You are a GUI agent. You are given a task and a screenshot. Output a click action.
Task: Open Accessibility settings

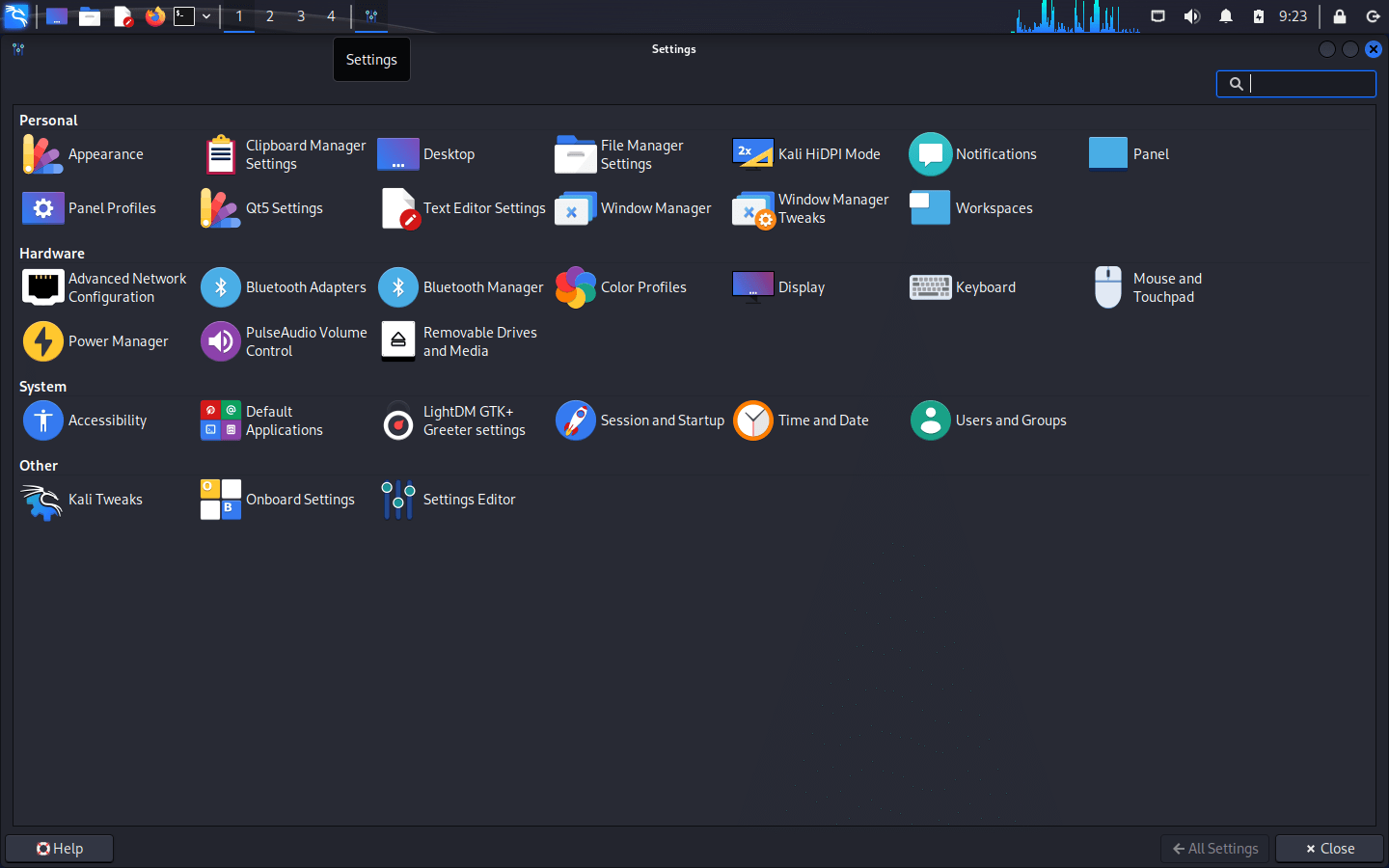85,420
